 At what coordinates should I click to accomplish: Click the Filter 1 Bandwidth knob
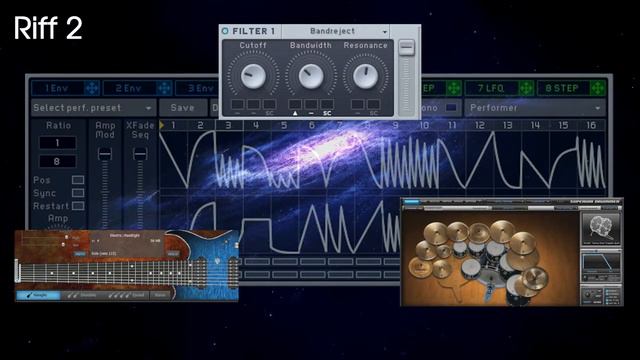(311, 76)
